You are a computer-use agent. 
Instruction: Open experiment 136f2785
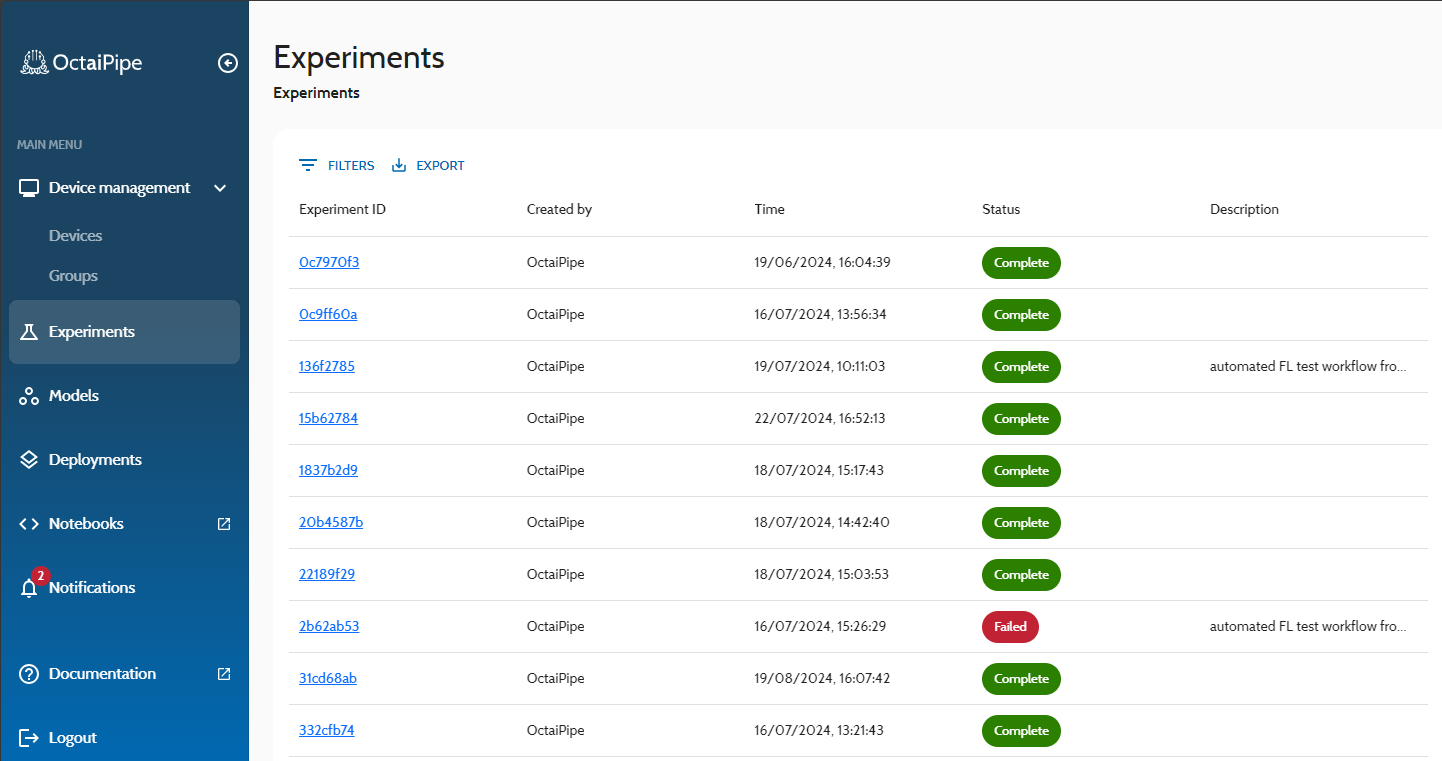click(x=327, y=367)
